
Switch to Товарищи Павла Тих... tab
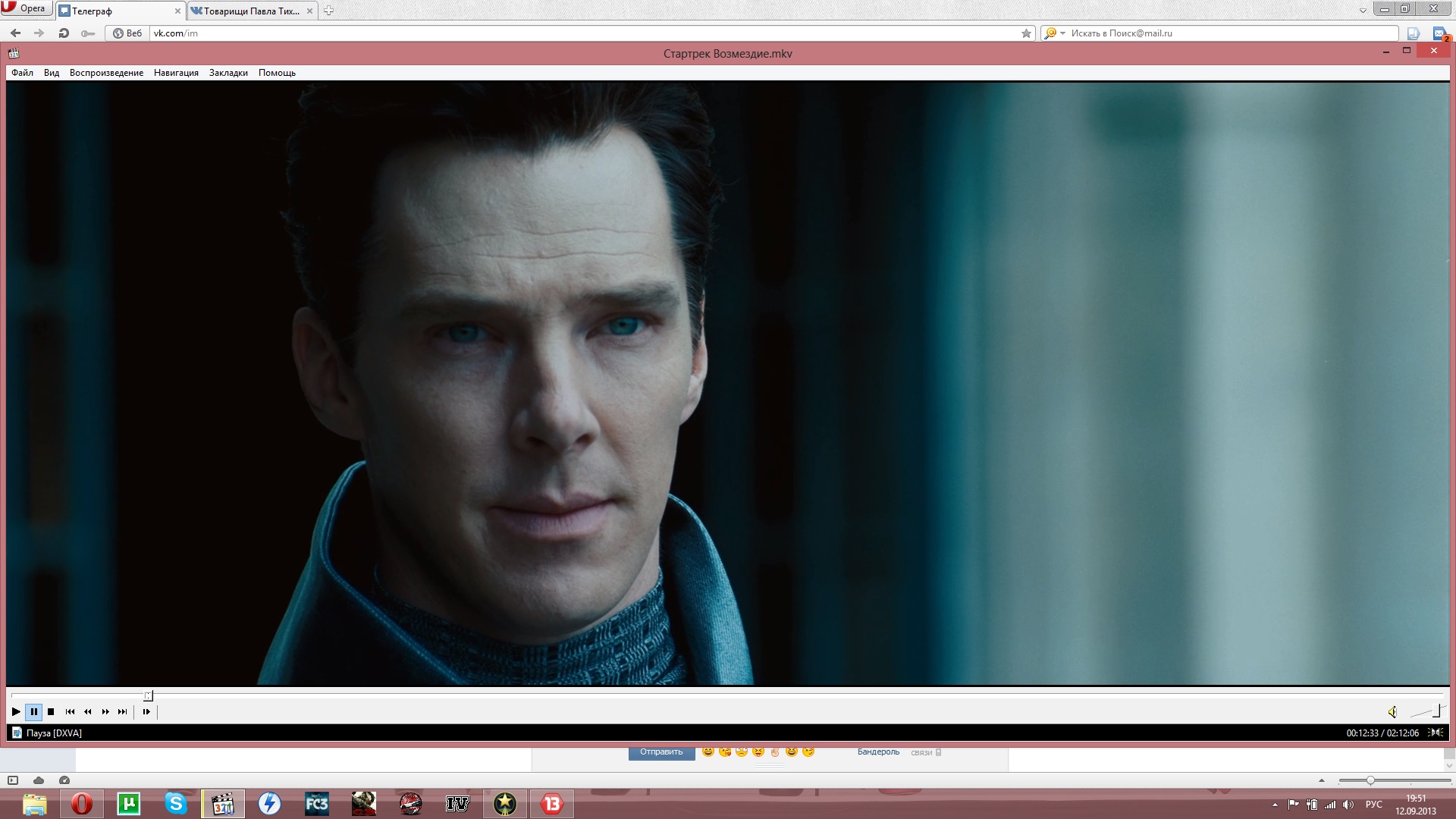pyautogui.click(x=252, y=11)
